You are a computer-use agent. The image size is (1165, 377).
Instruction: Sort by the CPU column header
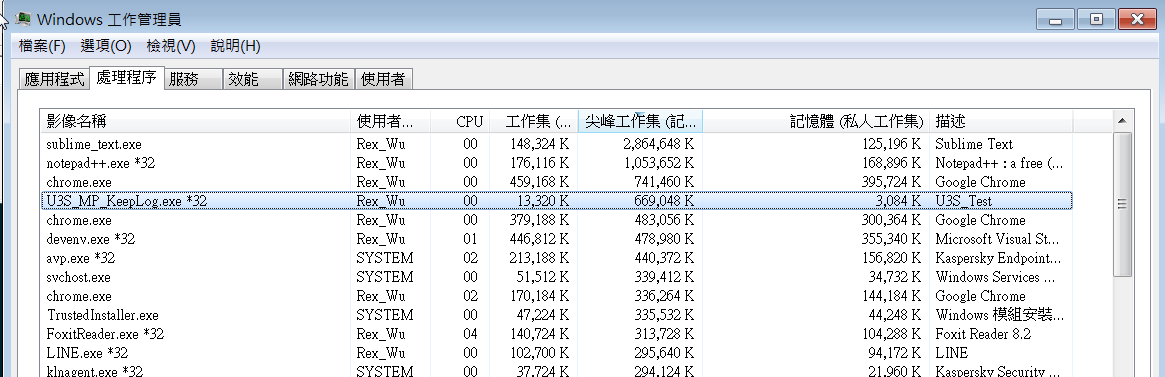pos(460,121)
